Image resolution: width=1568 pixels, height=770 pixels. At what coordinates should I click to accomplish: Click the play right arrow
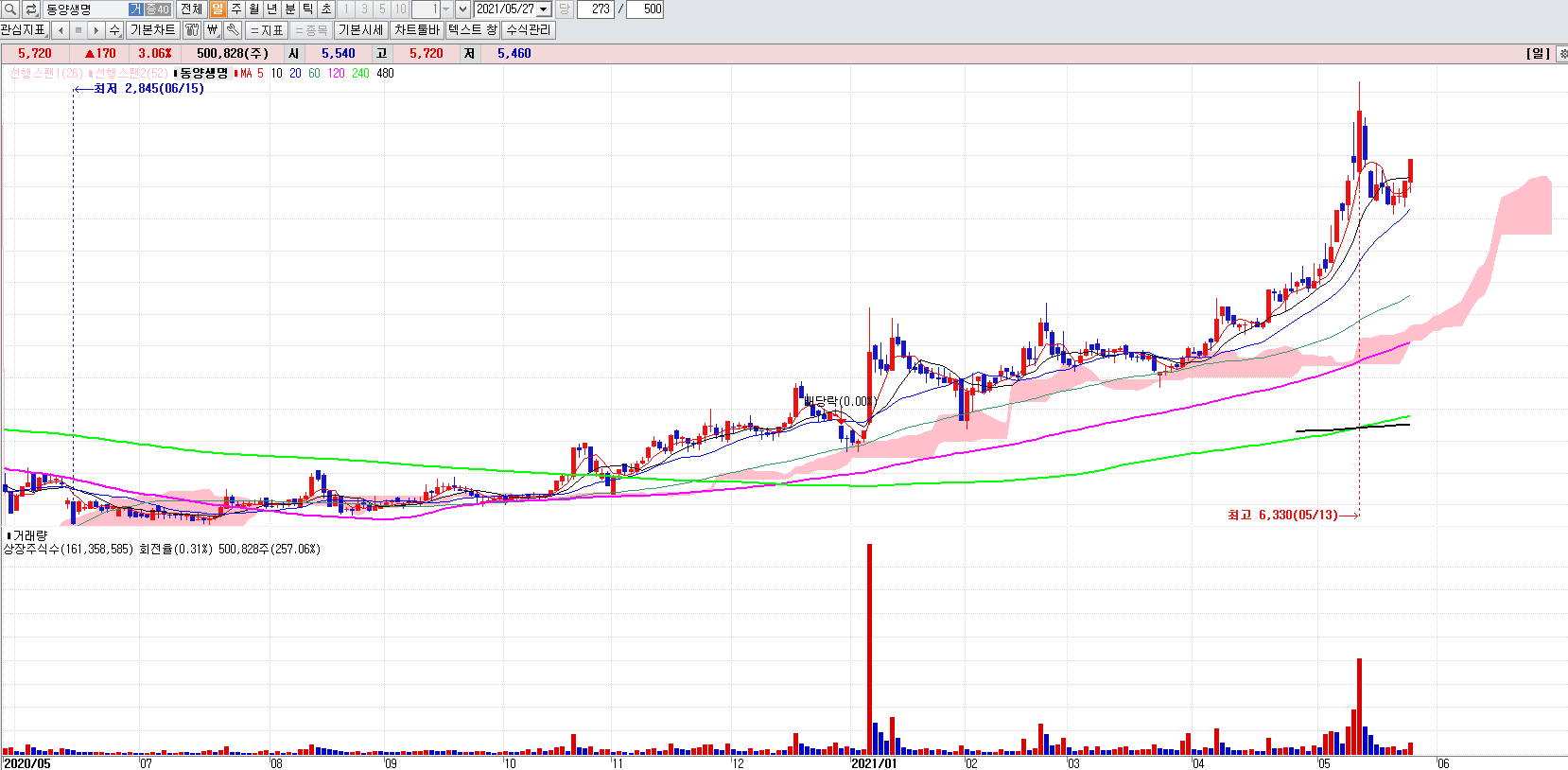(x=96, y=30)
